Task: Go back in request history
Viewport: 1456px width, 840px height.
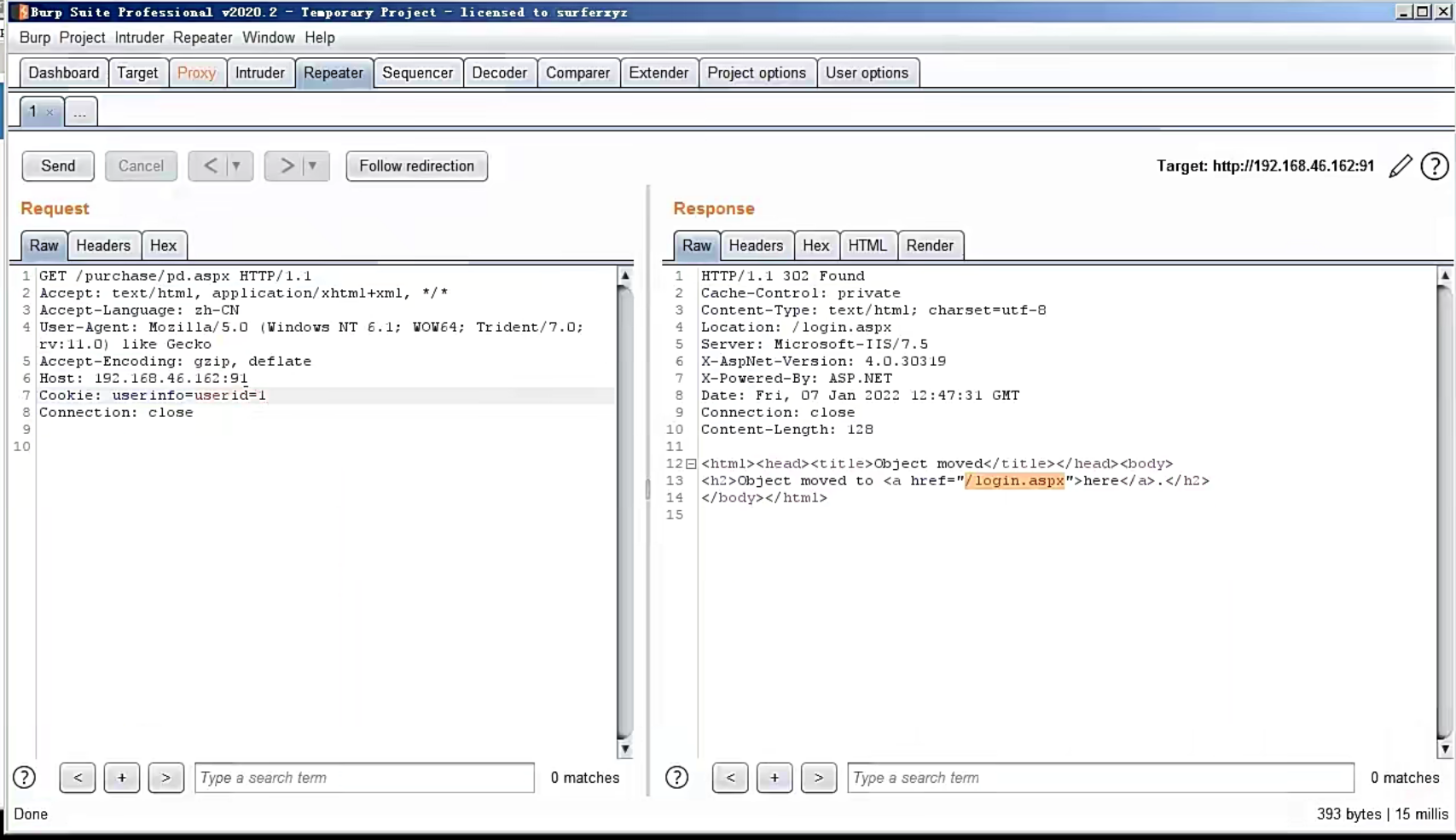Action: click(209, 166)
